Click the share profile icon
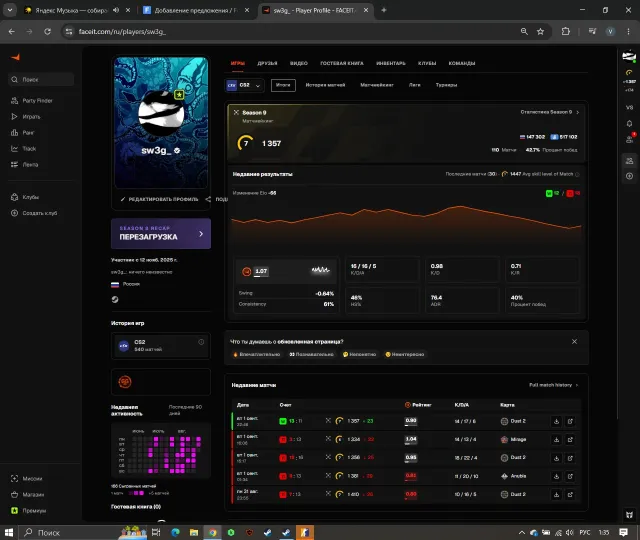640x540 pixels. point(208,199)
